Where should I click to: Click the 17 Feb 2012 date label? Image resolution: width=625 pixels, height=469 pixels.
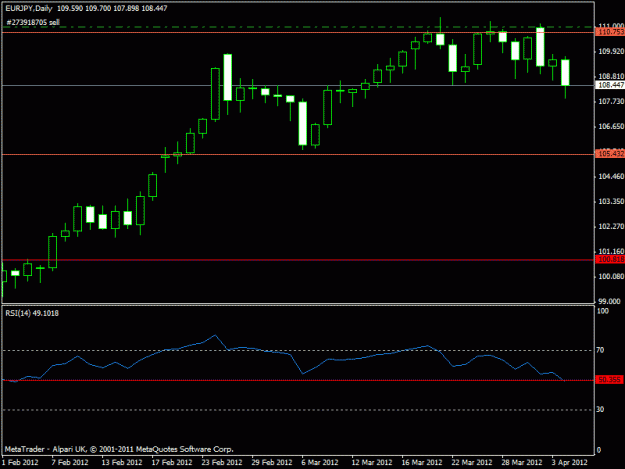pyautogui.click(x=172, y=462)
